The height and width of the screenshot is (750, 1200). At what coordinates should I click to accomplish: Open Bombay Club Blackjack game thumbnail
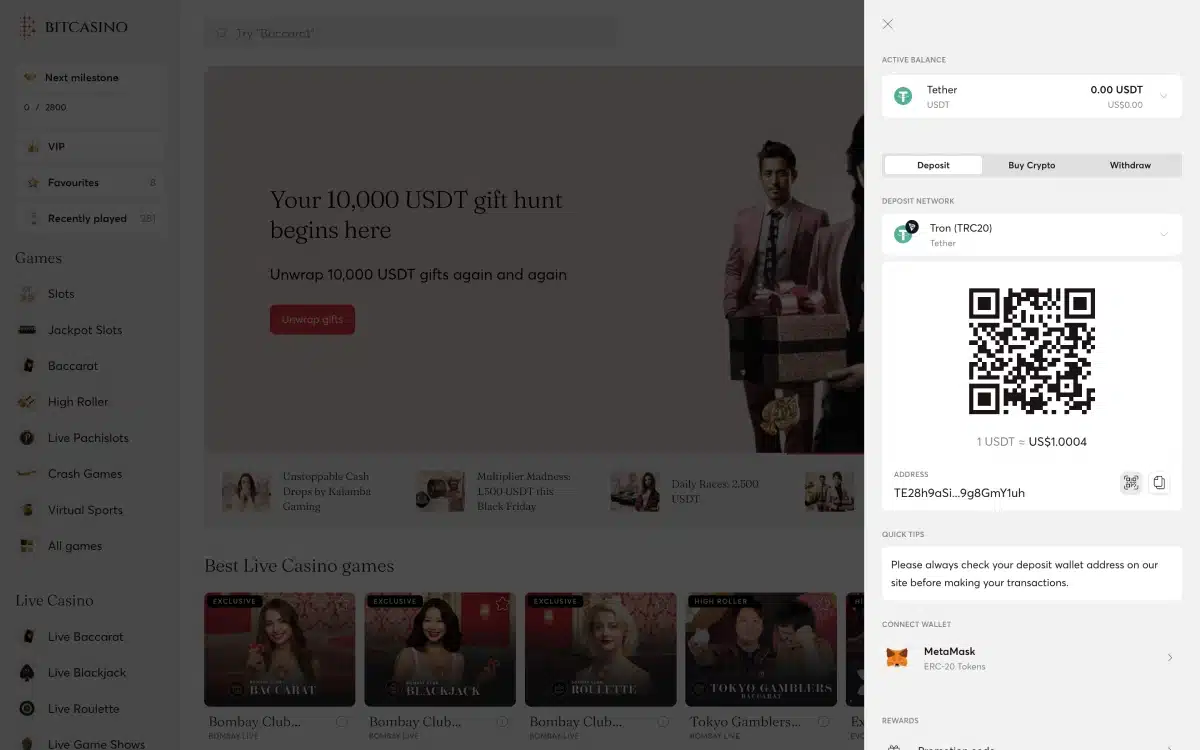[x=440, y=650]
